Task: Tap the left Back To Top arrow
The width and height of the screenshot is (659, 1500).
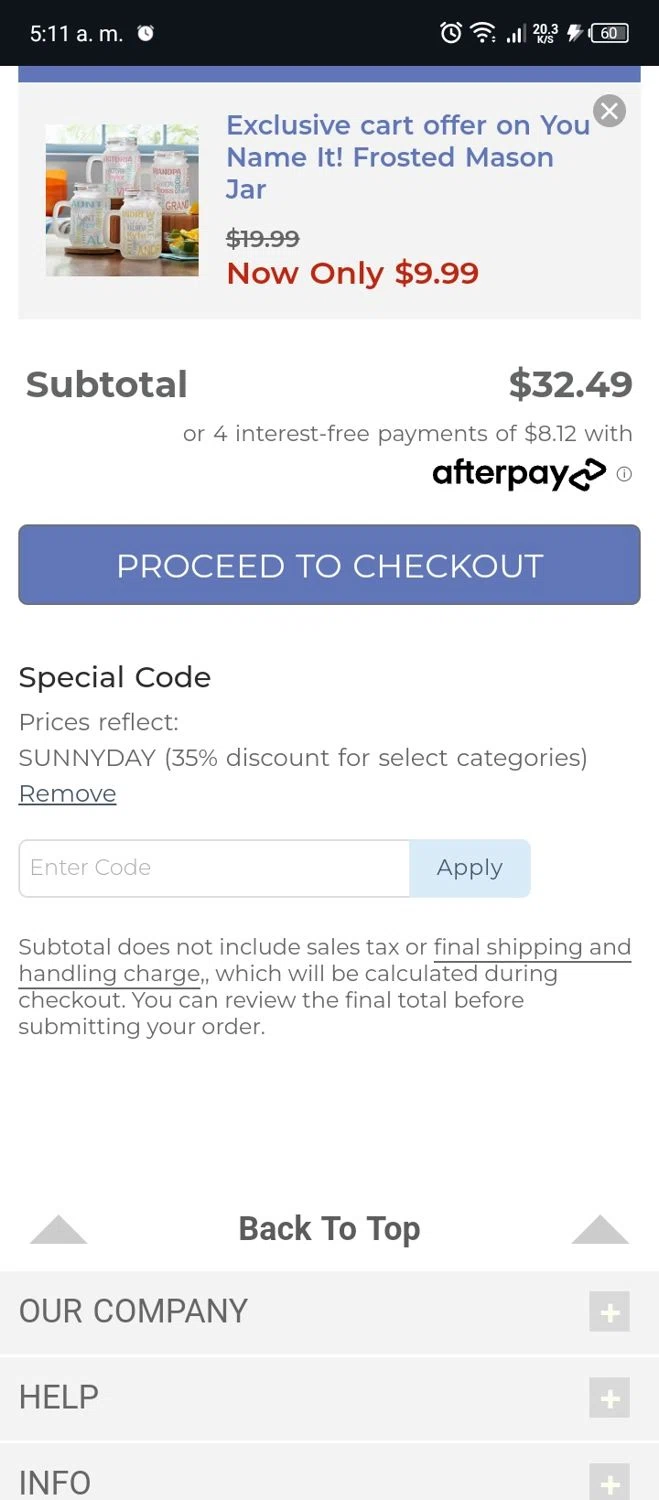Action: [x=59, y=1229]
